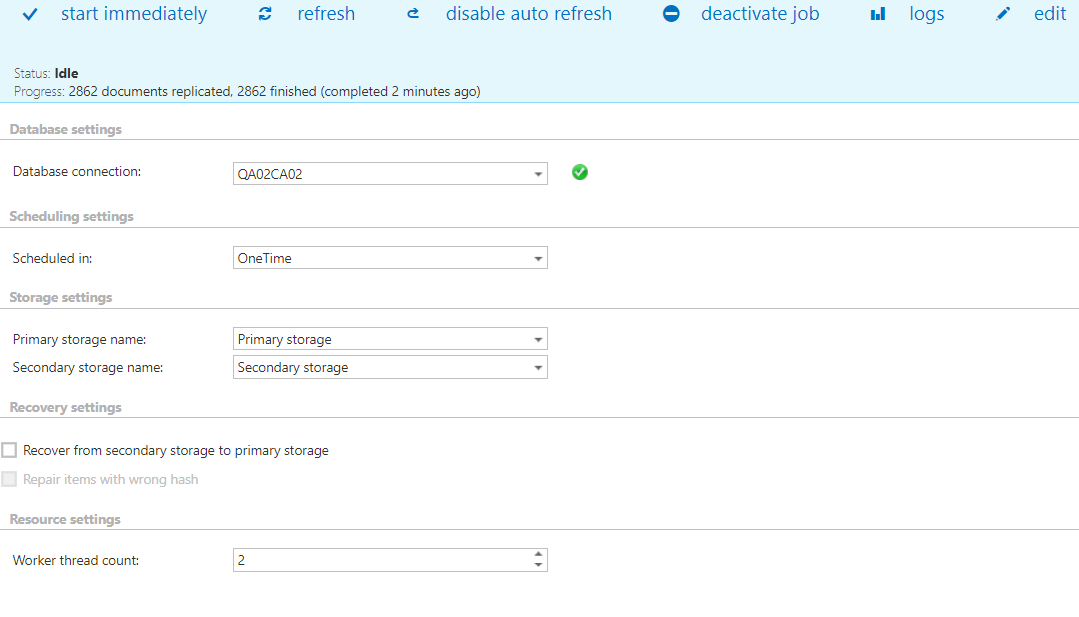The height and width of the screenshot is (617, 1079).
Task: Click the logs bar chart icon
Action: [878, 15]
